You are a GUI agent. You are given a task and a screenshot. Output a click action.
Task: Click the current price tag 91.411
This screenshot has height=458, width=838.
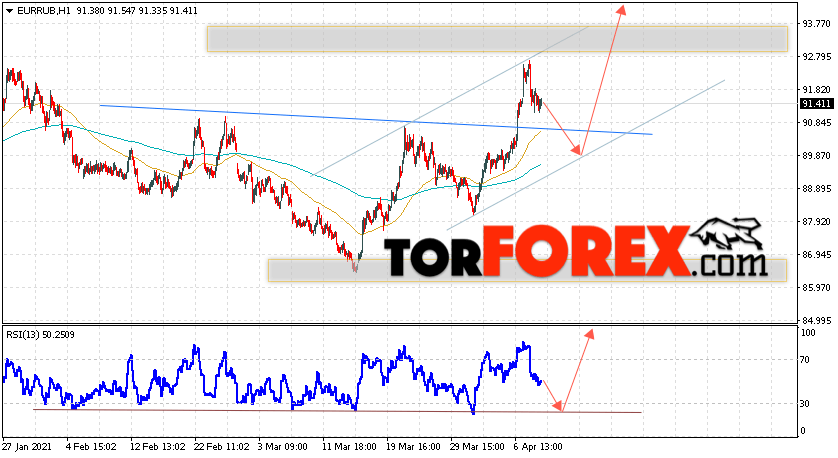[x=816, y=104]
